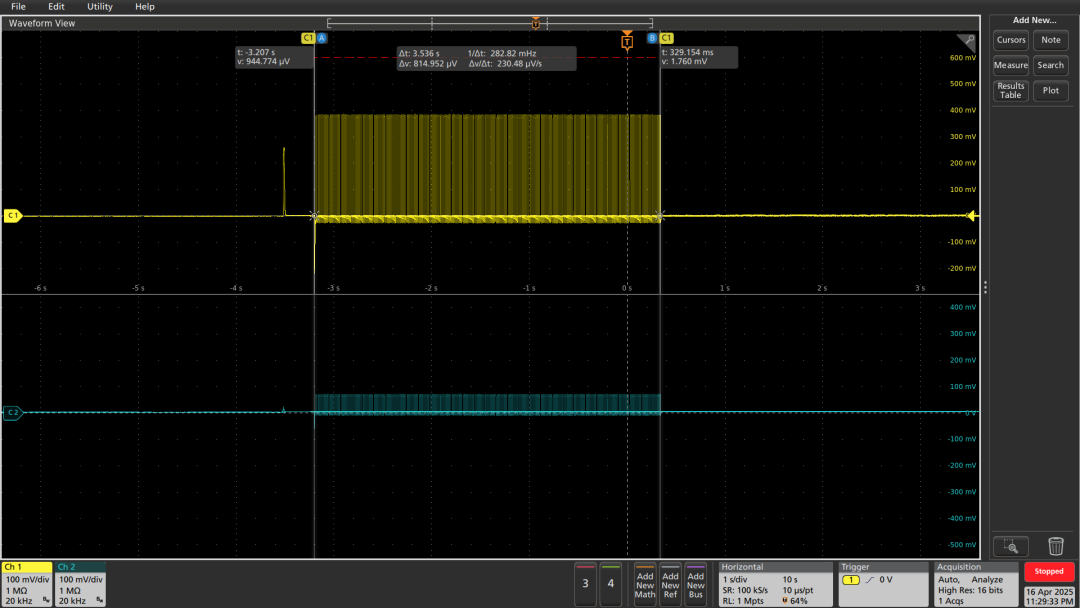Add new Measure from side panel

(x=1010, y=65)
